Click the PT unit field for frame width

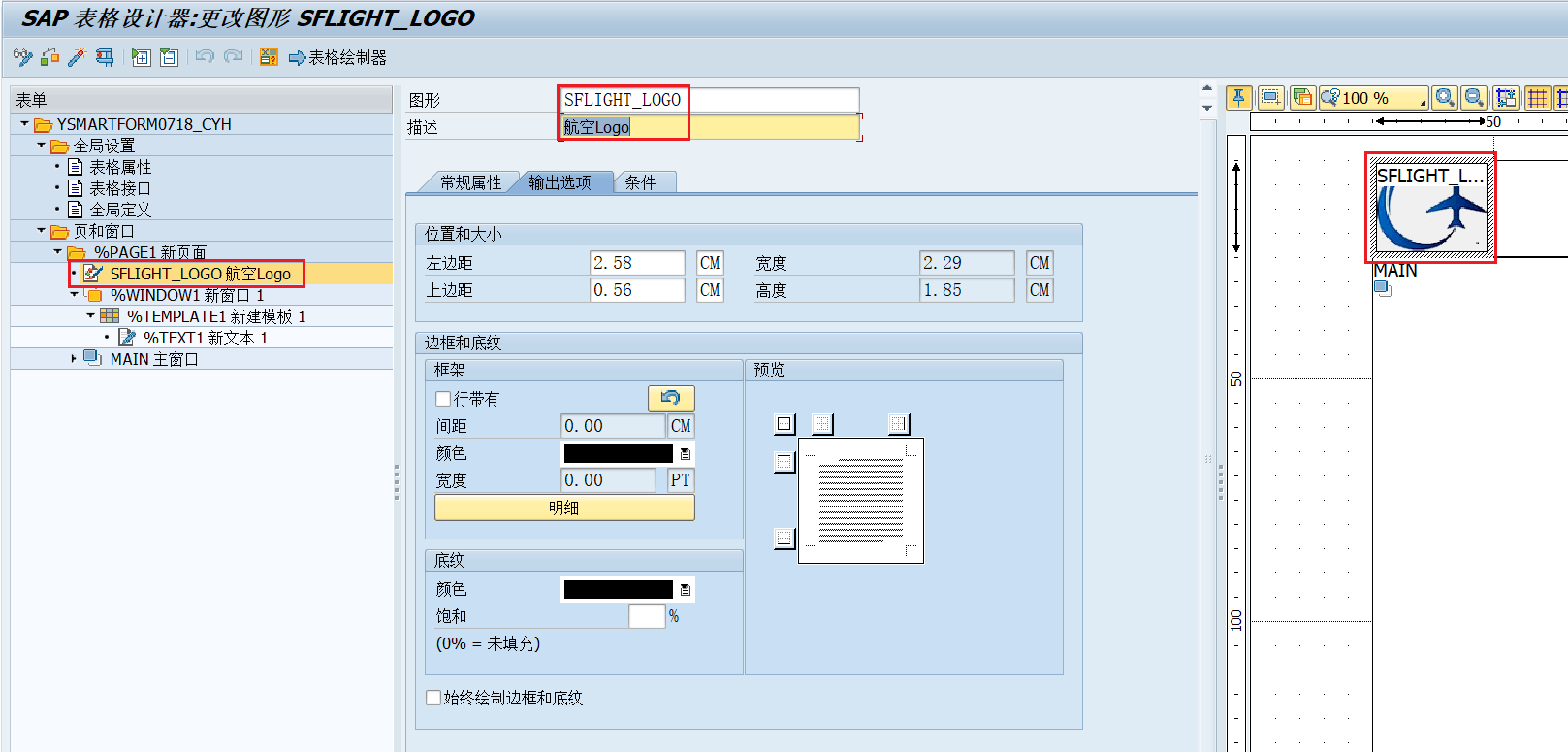point(681,480)
